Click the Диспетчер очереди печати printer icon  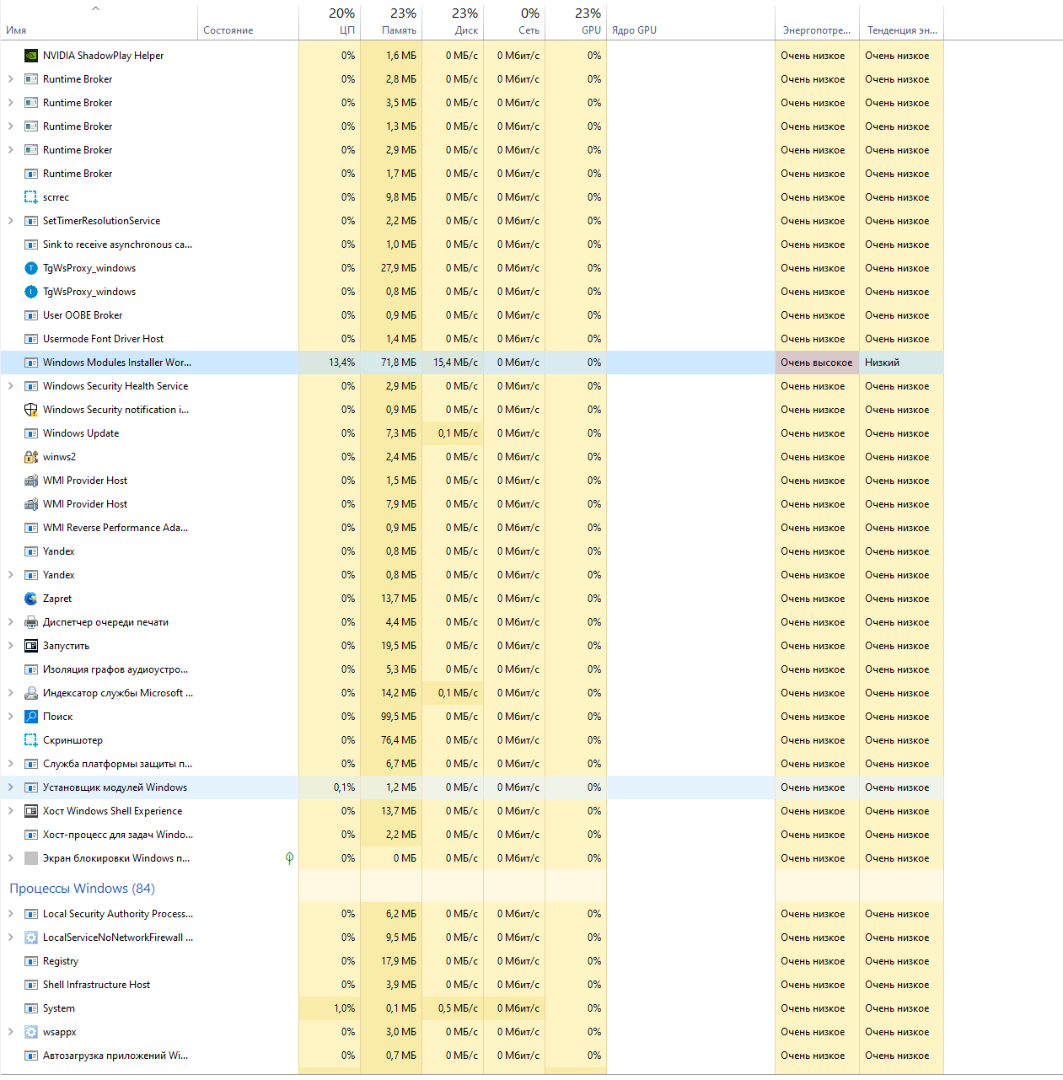(30, 623)
